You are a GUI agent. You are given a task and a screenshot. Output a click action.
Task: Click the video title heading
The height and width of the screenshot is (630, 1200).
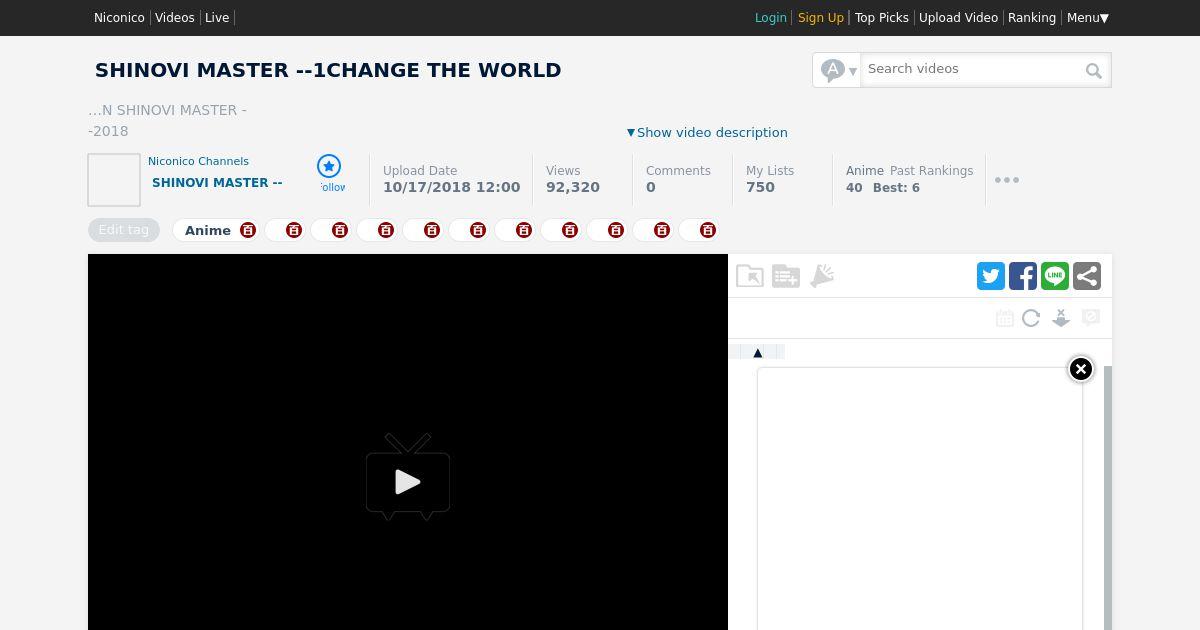(328, 70)
